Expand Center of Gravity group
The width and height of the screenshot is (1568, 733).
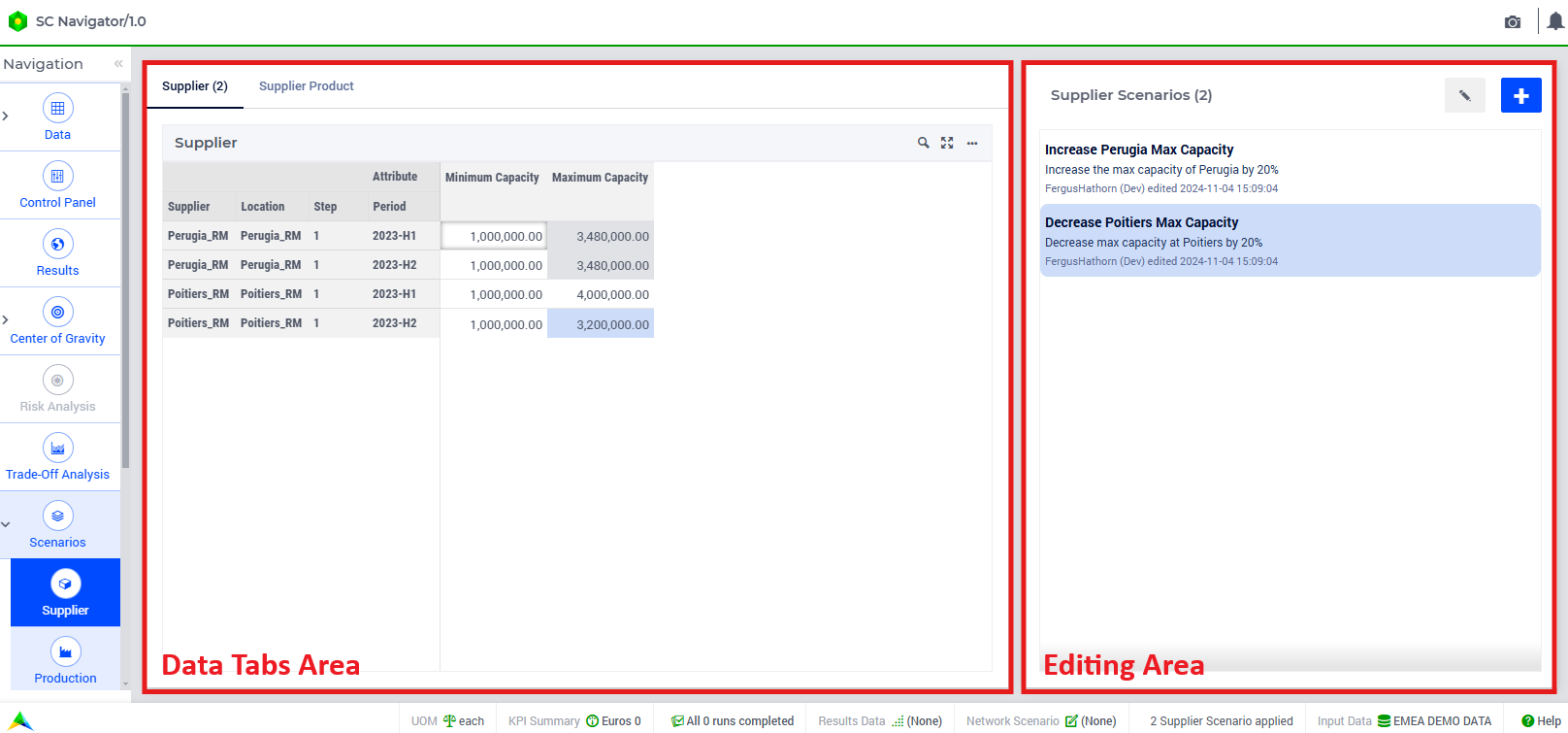[x=6, y=320]
